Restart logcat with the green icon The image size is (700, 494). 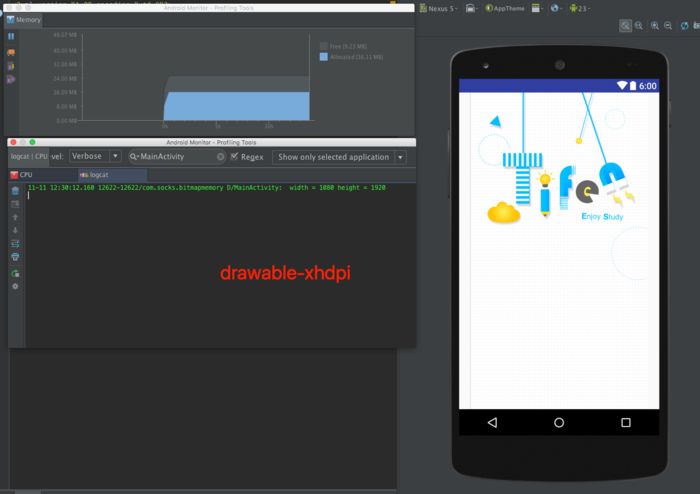click(15, 274)
